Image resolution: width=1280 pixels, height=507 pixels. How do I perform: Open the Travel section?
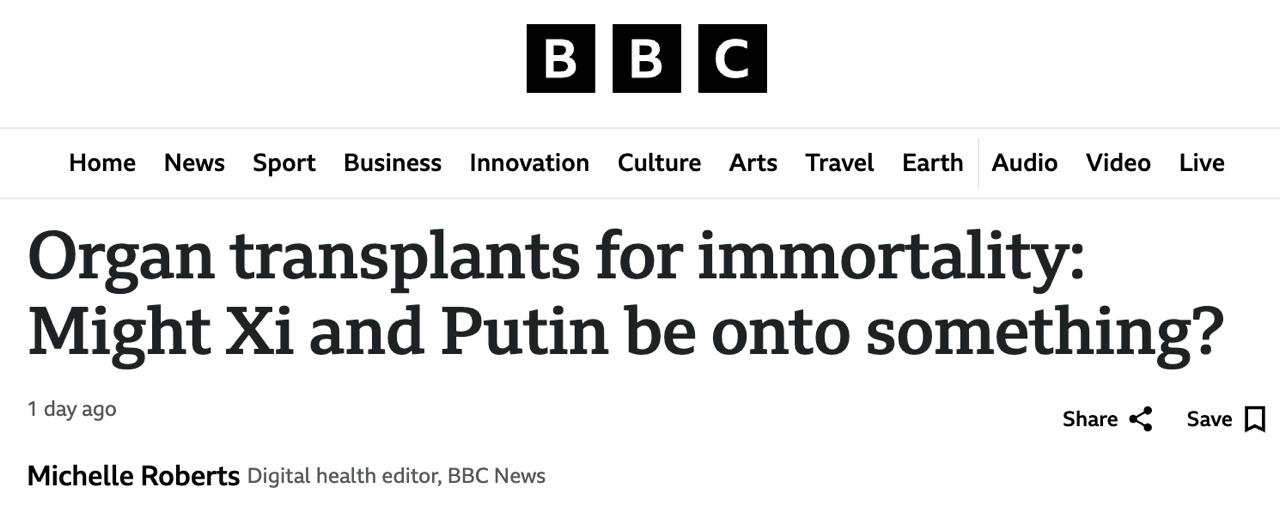pyautogui.click(x=840, y=163)
